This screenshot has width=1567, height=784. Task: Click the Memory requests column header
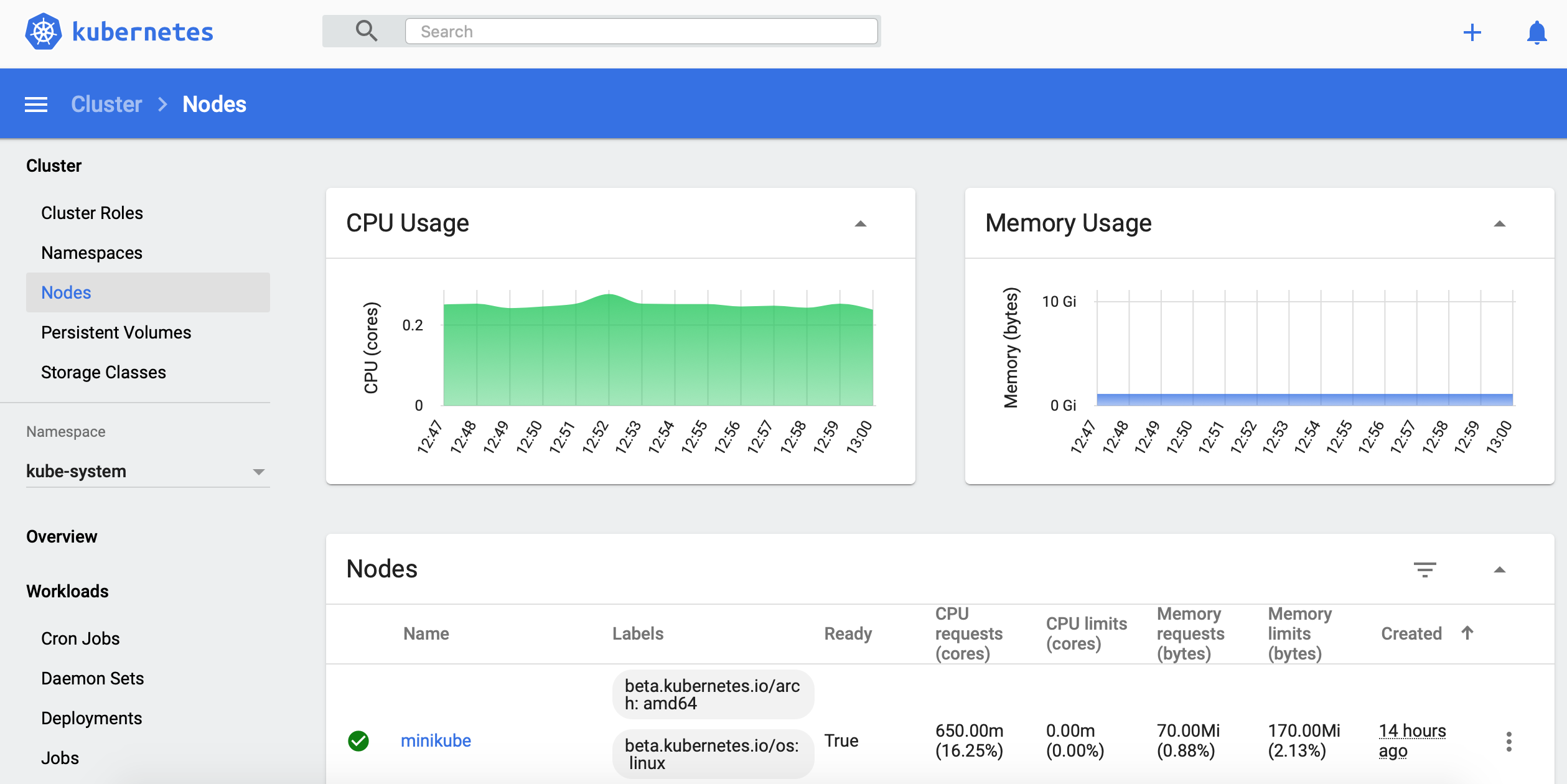tap(1190, 633)
